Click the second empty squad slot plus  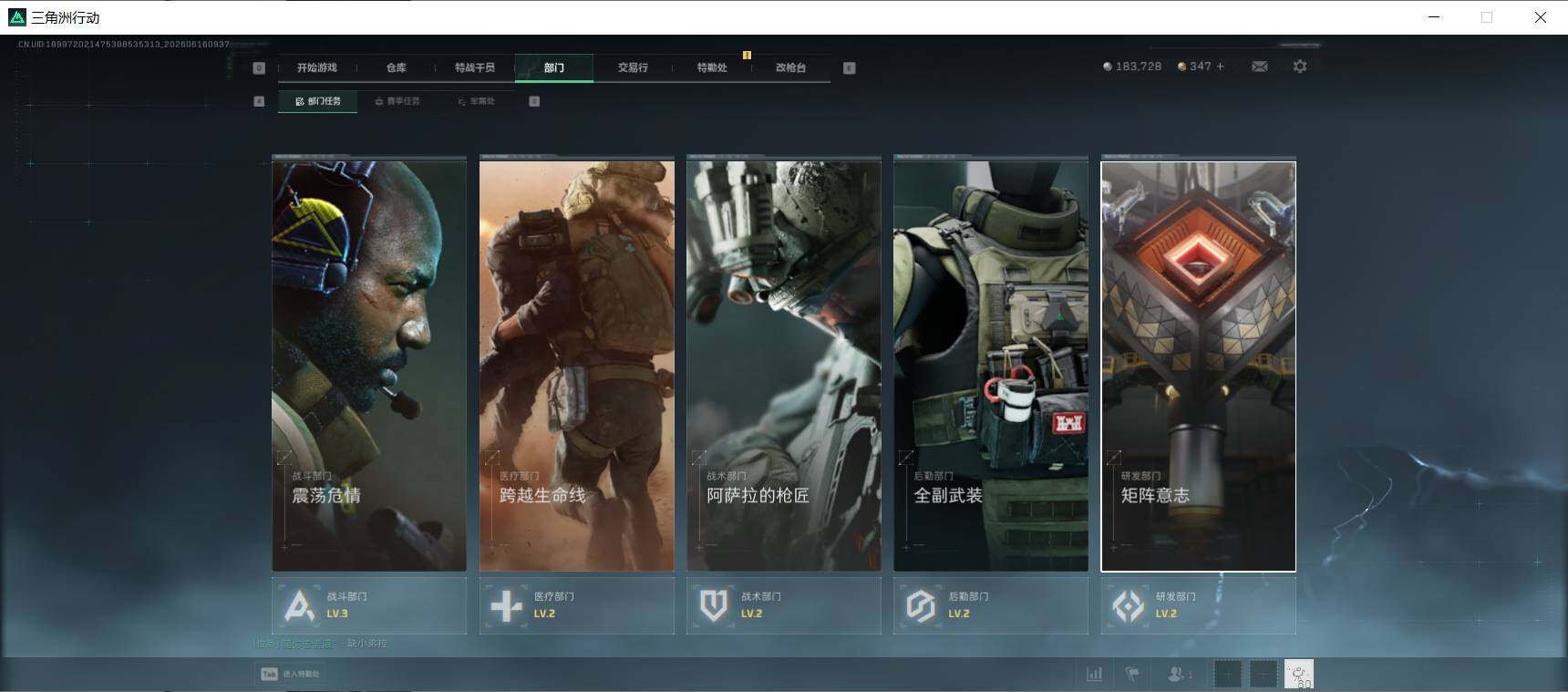[x=1263, y=674]
